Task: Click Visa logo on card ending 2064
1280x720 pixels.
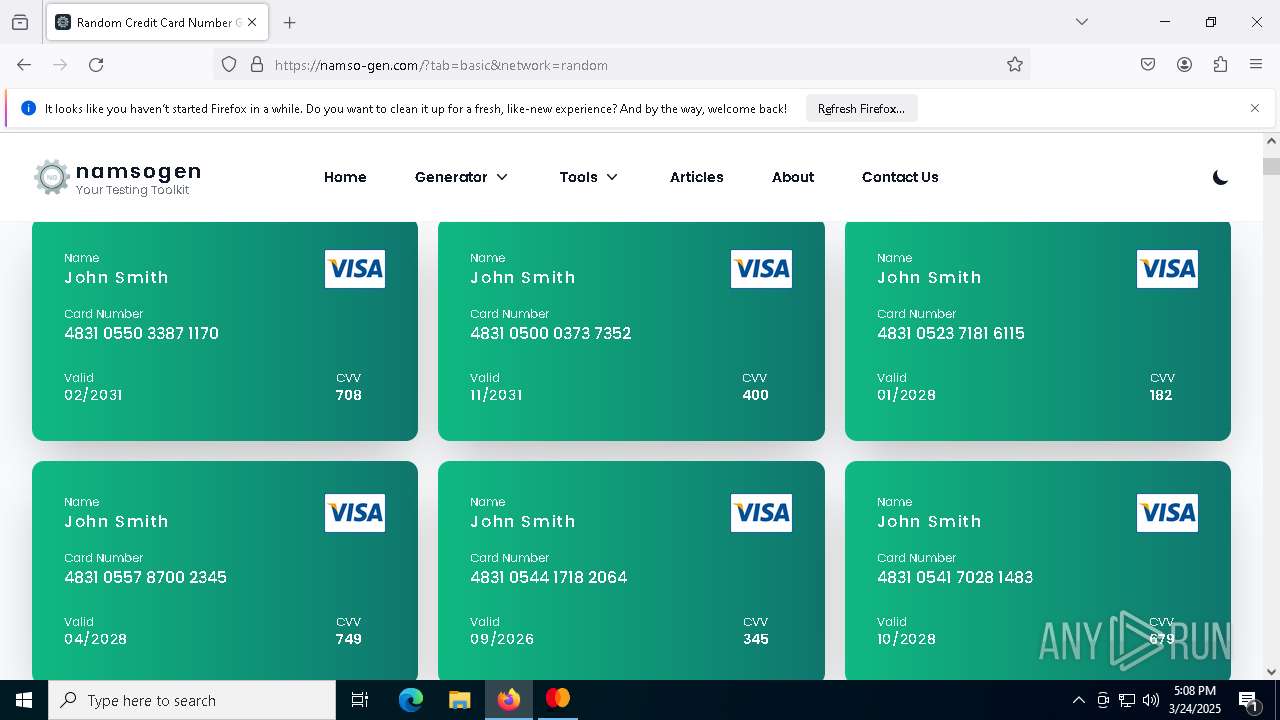Action: 761,513
